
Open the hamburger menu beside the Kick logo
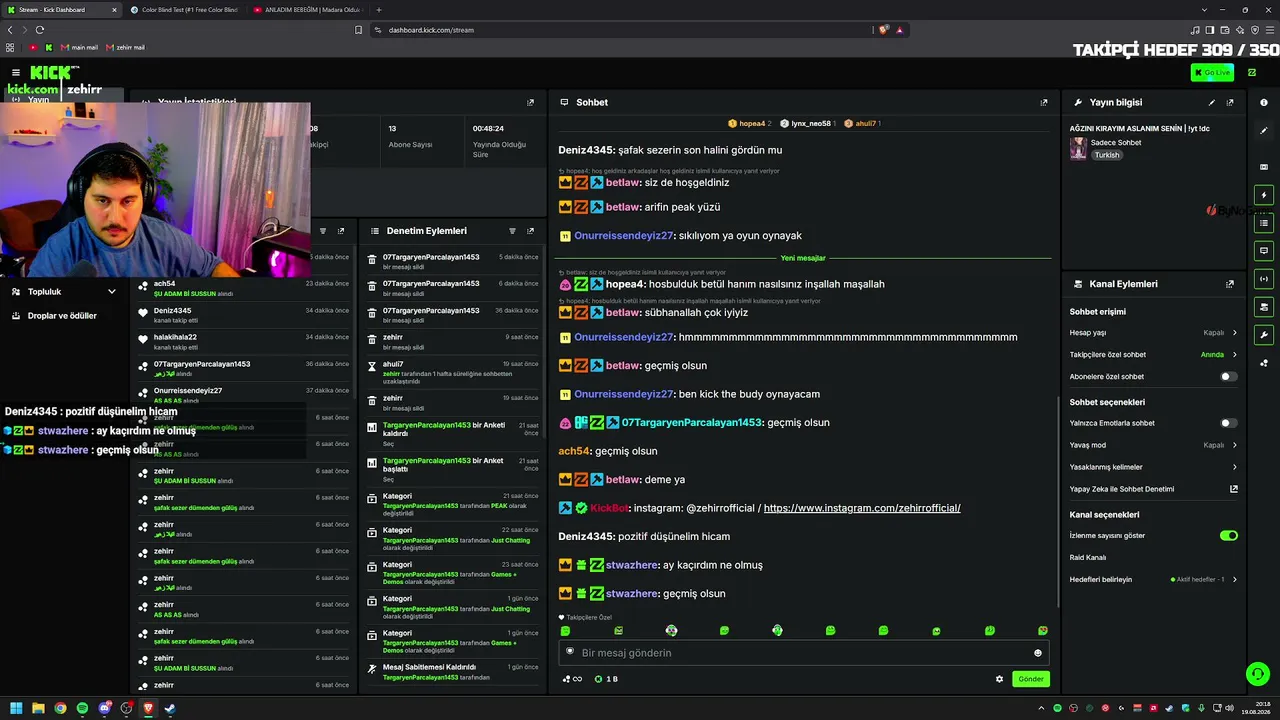16,72
